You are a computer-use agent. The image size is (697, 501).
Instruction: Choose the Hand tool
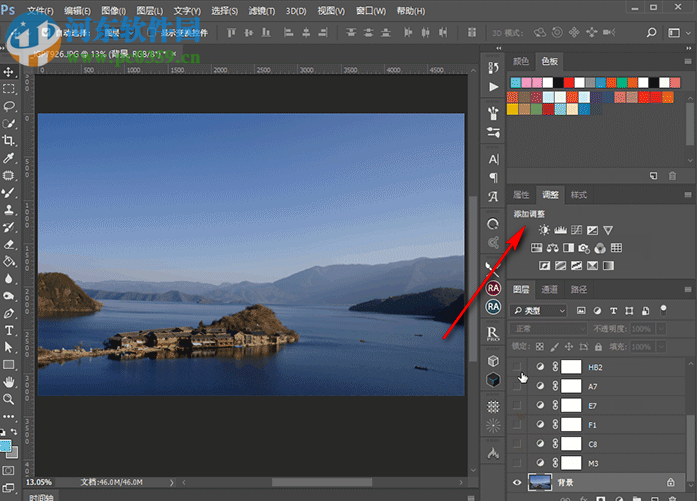coord(9,381)
